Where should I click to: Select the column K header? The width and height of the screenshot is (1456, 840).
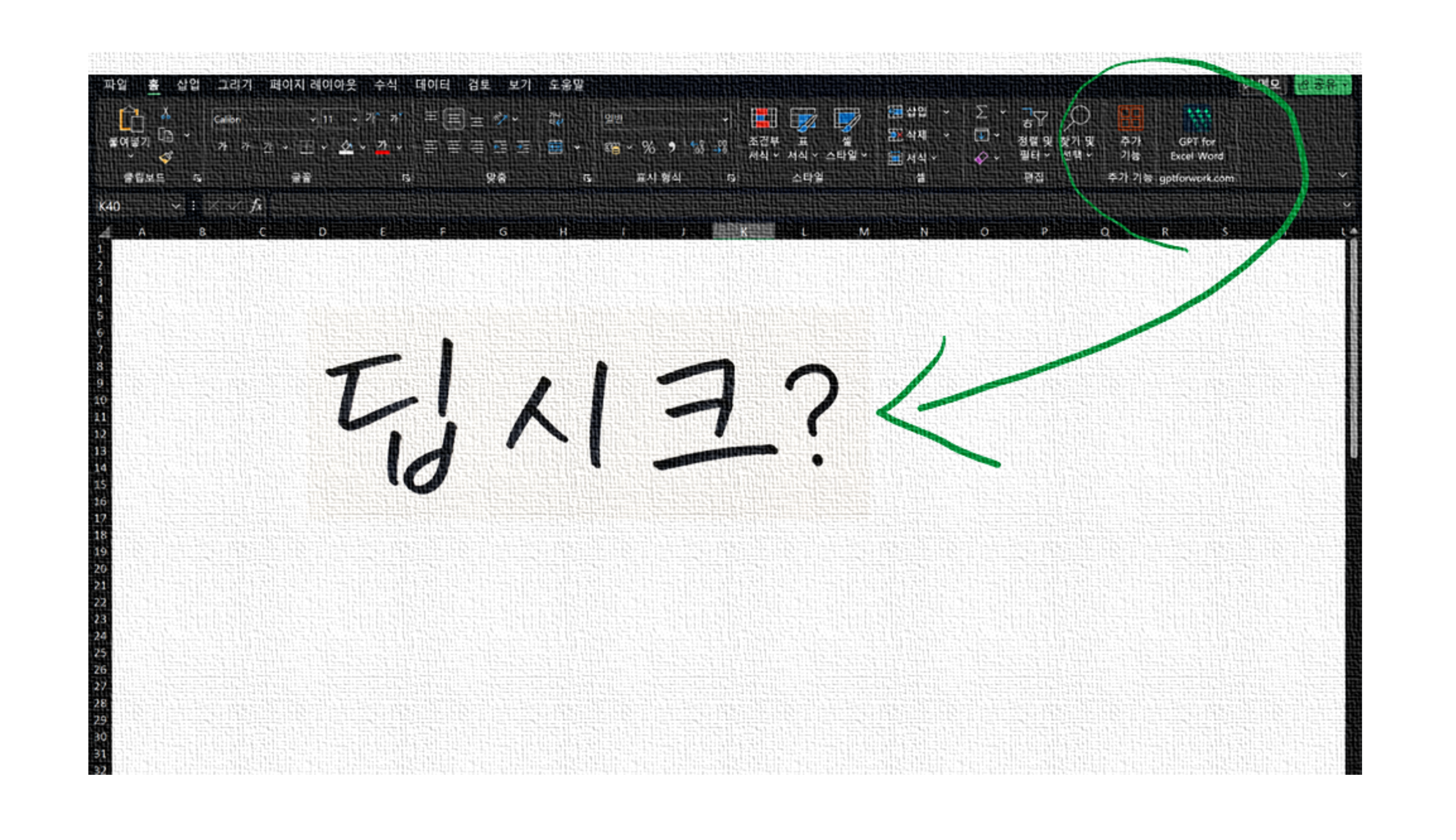743,231
